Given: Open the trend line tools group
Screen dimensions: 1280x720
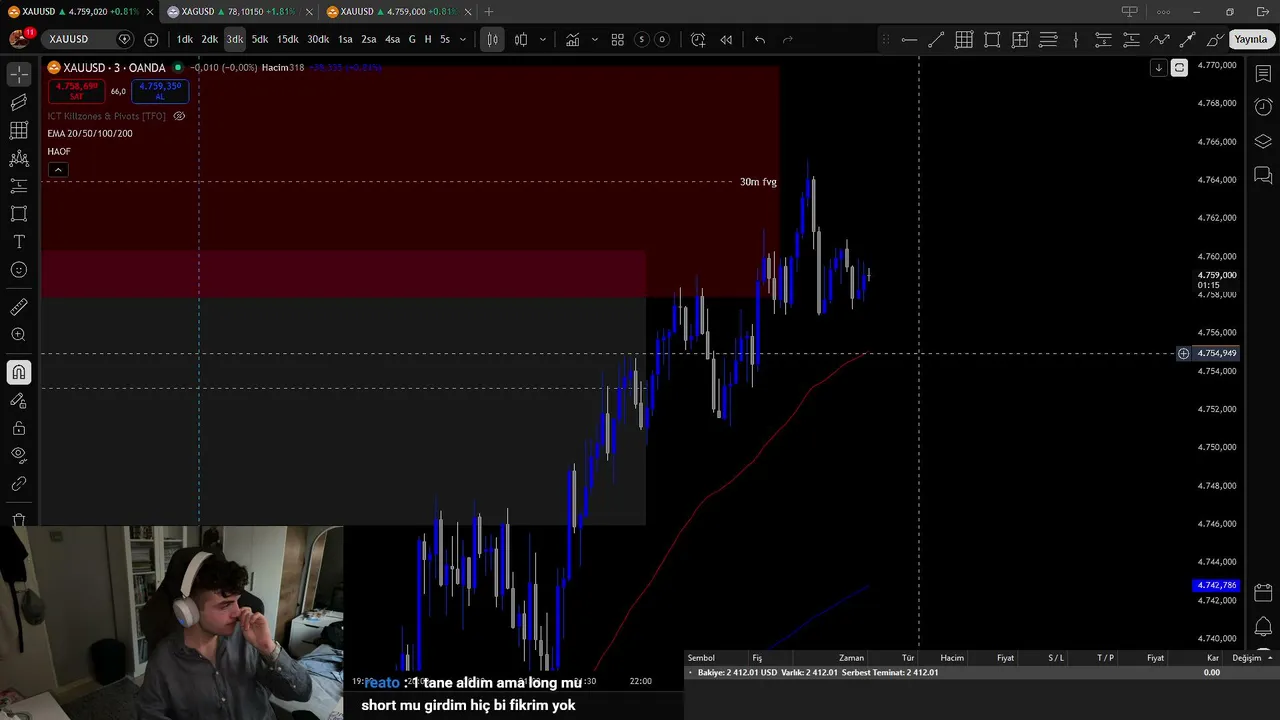Looking at the screenshot, I should 19,102.
